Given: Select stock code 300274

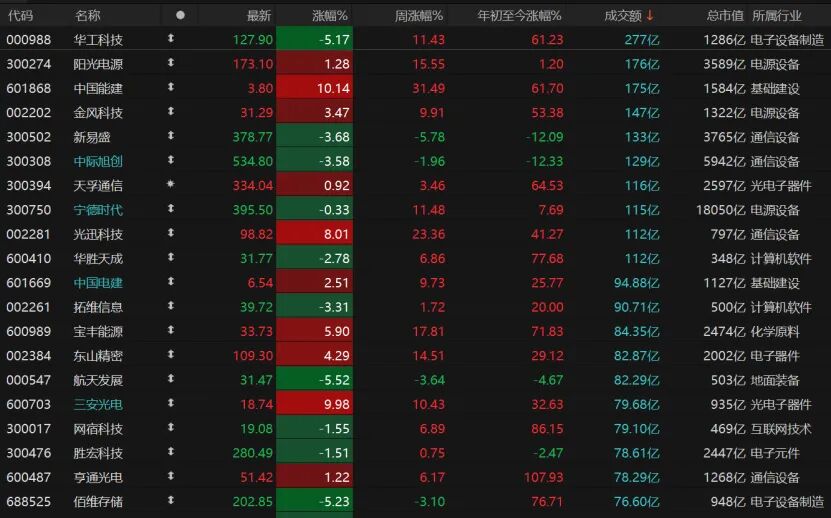Looking at the screenshot, I should (27, 64).
